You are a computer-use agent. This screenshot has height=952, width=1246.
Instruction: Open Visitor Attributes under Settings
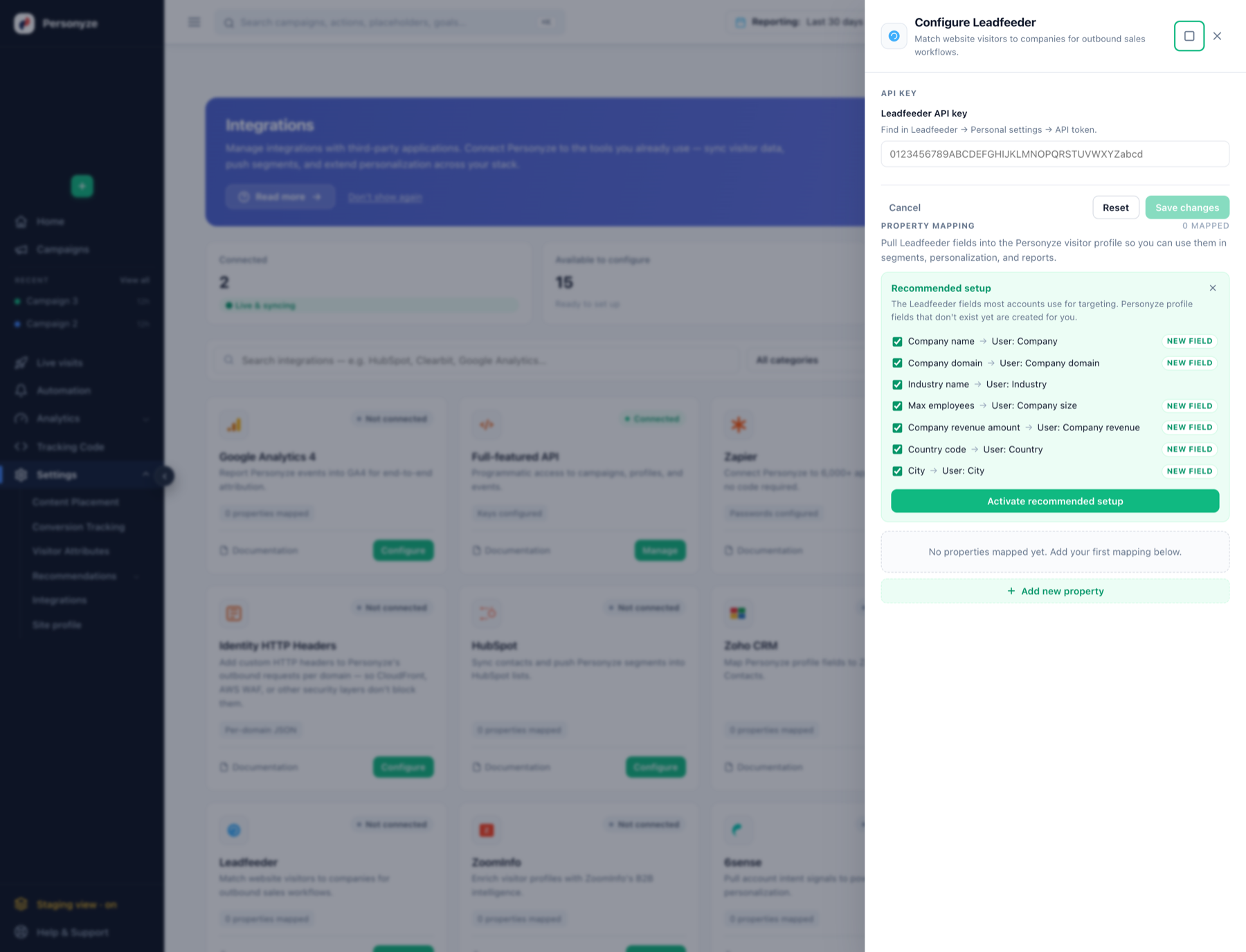71,551
